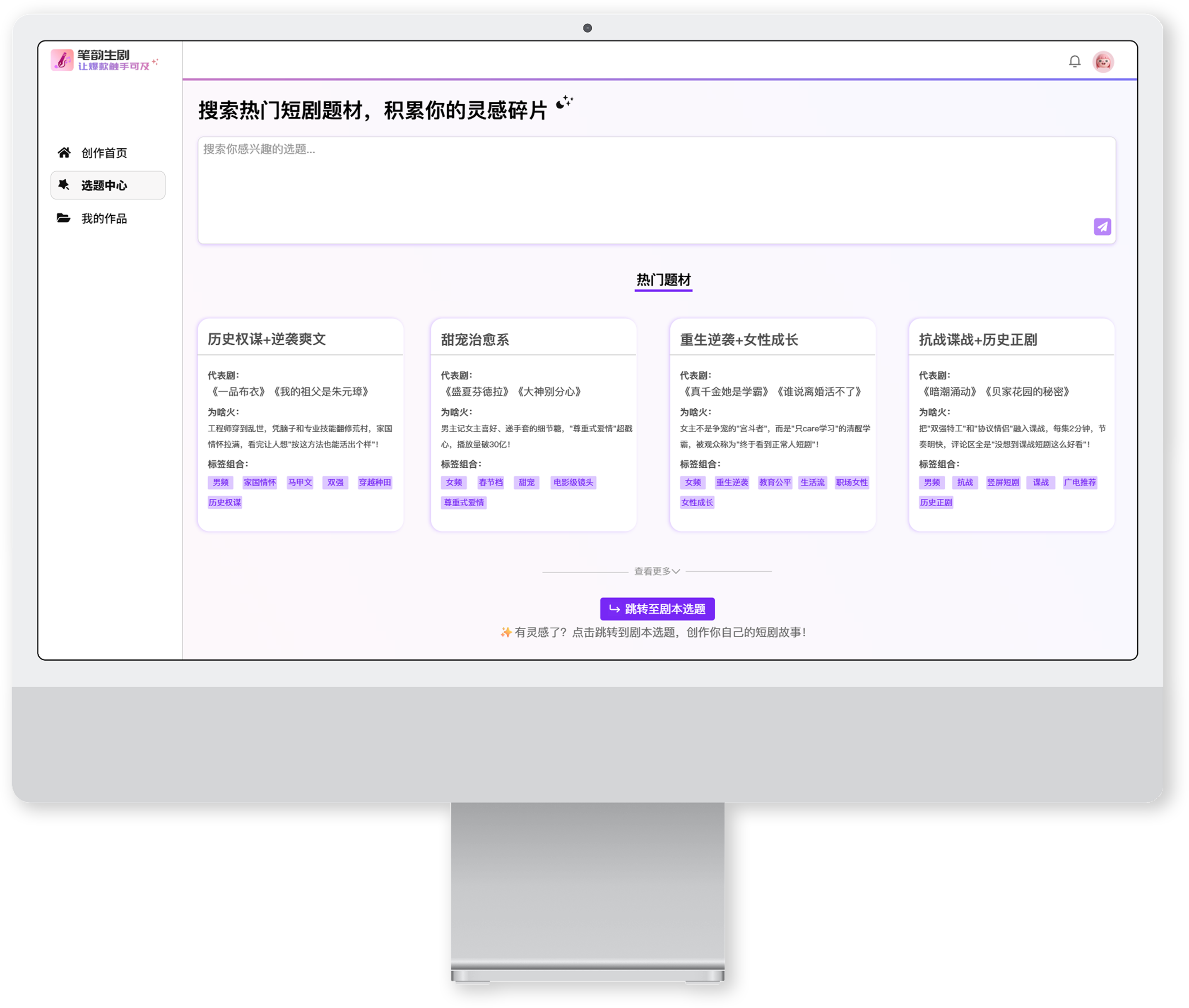The height and width of the screenshot is (1008, 1189).
Task: Click 《大神别分心》 drama title
Action: click(549, 392)
